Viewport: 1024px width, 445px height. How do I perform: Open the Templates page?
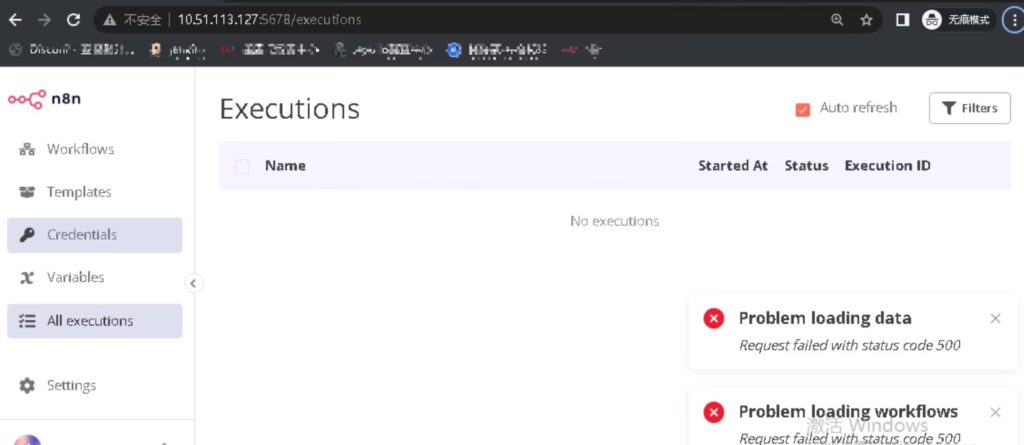78,192
